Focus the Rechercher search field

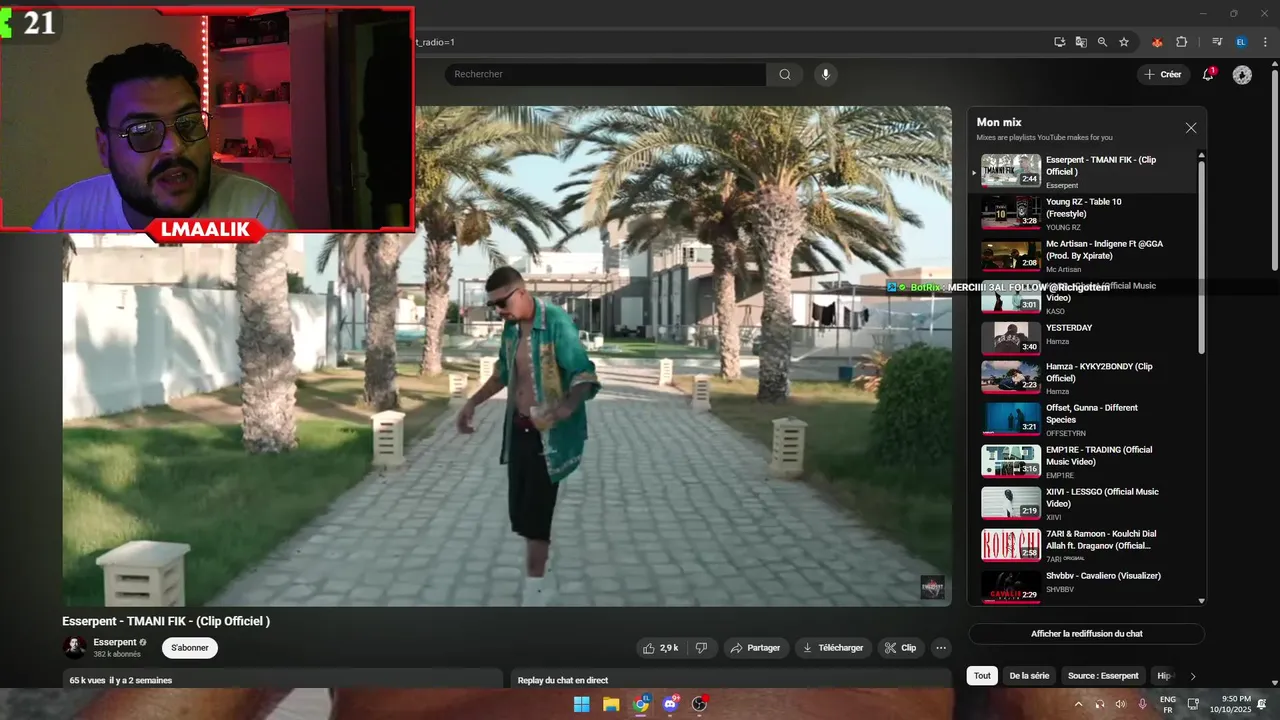(606, 74)
